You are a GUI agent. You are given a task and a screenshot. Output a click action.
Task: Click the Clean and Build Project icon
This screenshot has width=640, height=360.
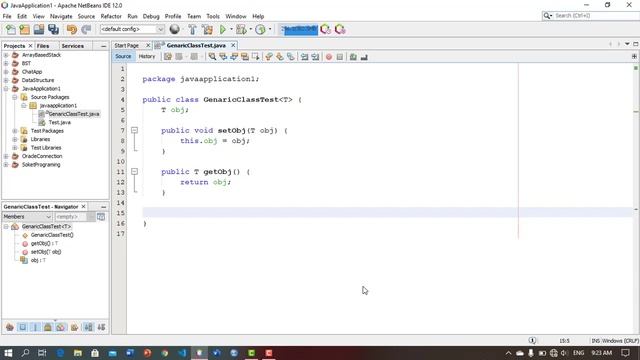click(207, 29)
